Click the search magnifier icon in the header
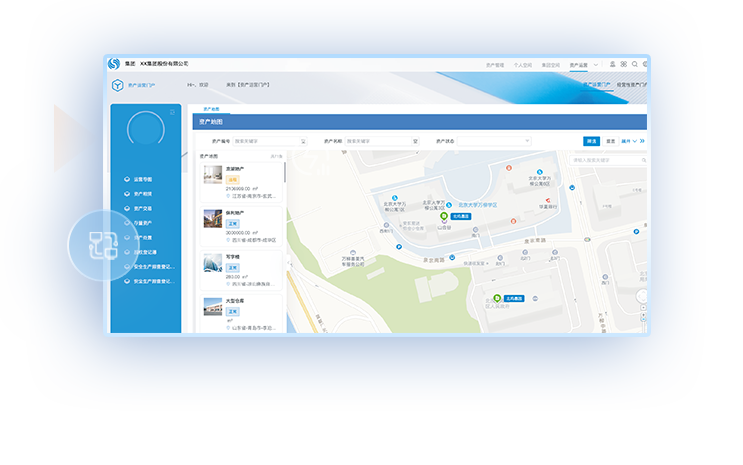 [636, 64]
